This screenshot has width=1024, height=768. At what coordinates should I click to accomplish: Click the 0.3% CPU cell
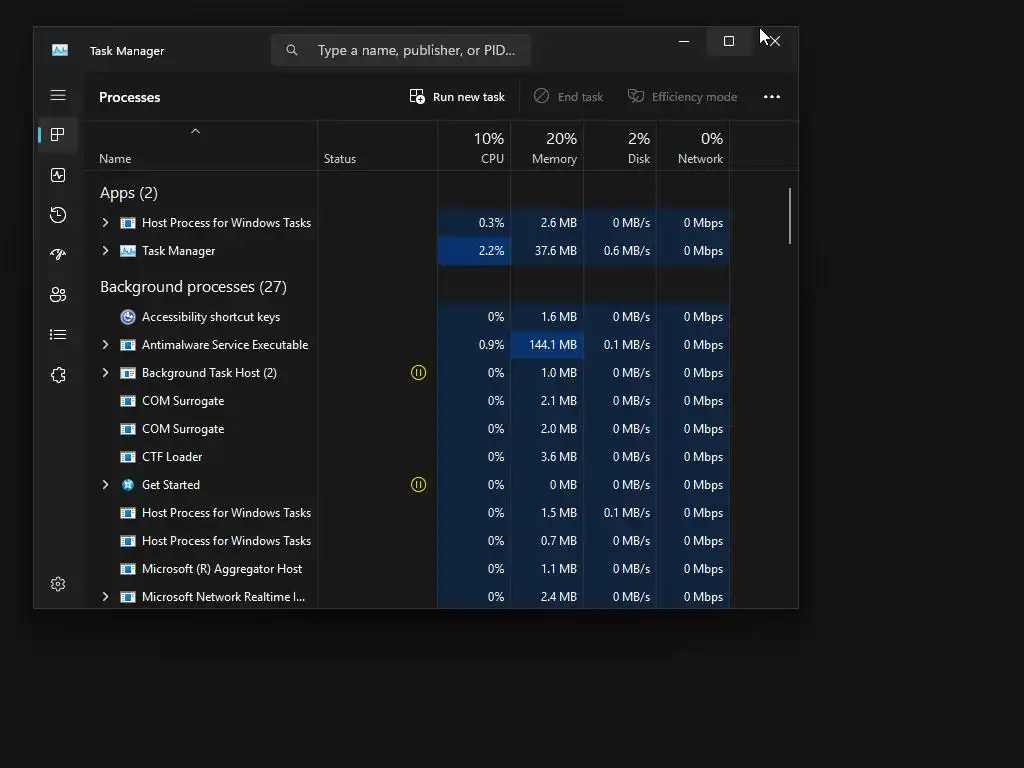[474, 223]
